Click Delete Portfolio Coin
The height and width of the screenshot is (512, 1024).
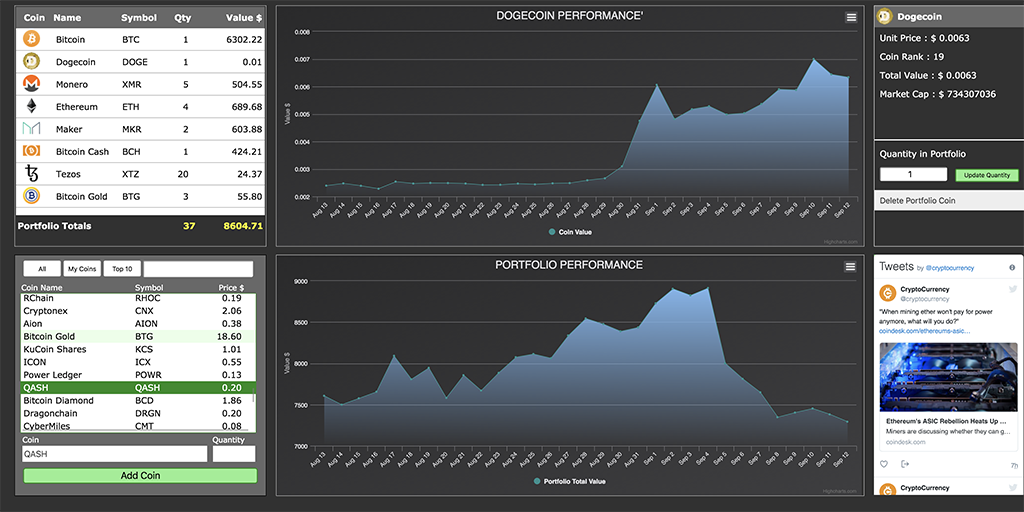pyautogui.click(x=948, y=200)
